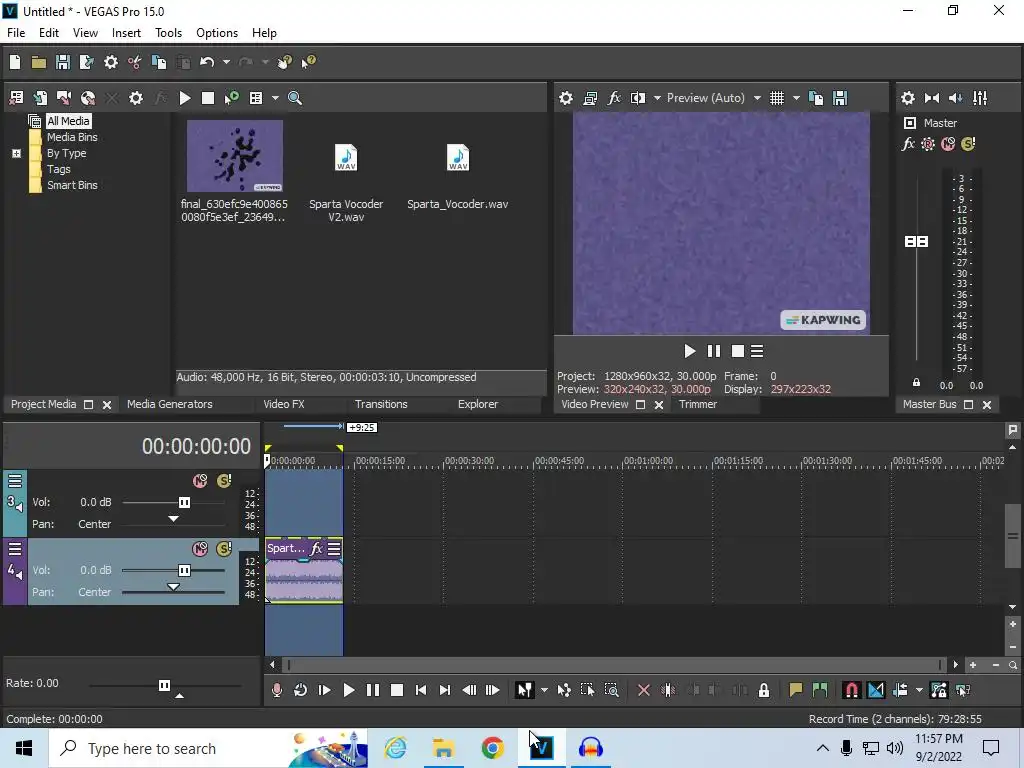Select the final_630efc9e video thumbnail
Viewport: 1024px width, 768px height.
click(x=234, y=155)
